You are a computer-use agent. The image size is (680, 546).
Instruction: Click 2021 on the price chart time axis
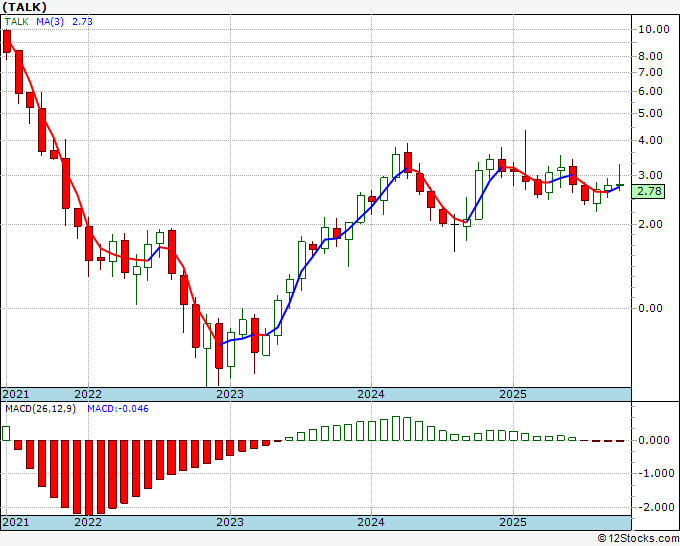coord(16,394)
